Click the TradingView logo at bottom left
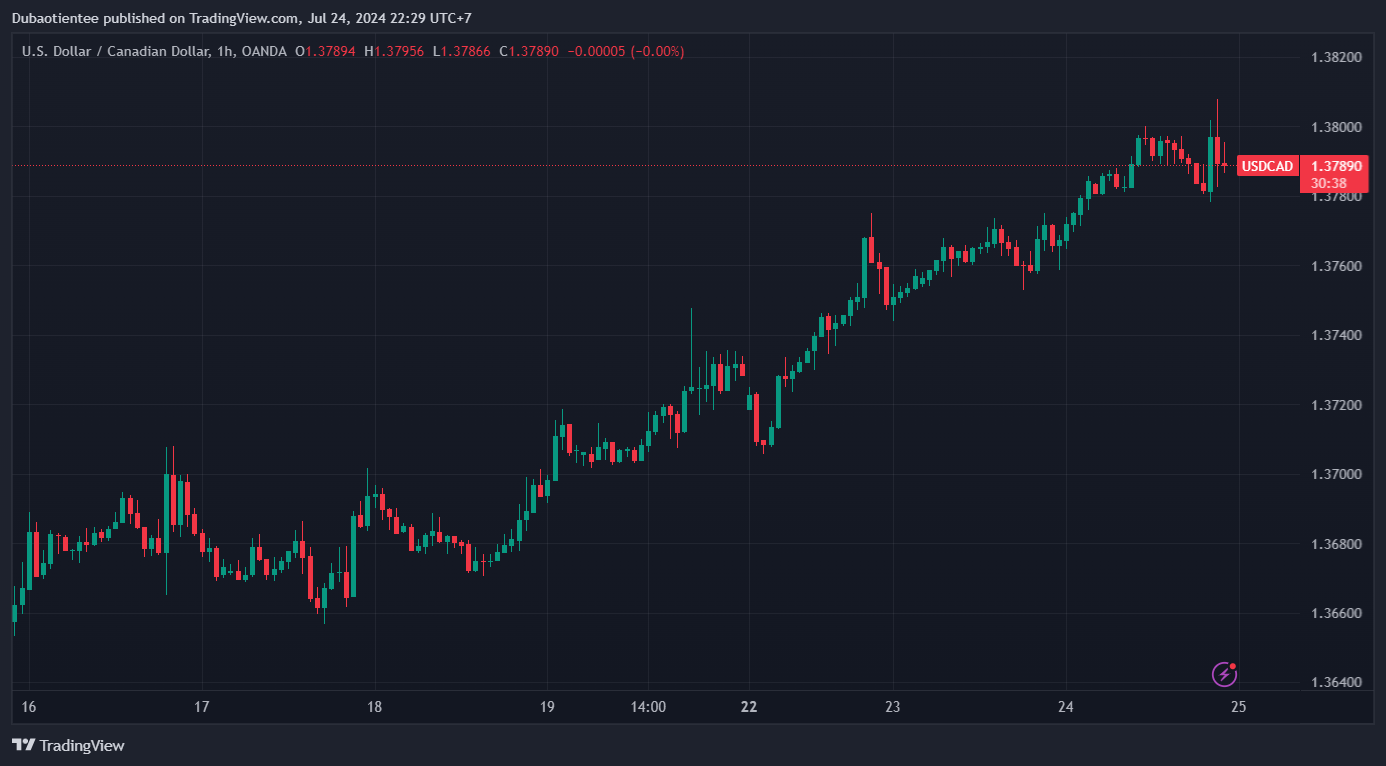The image size is (1386, 766). (x=68, y=745)
